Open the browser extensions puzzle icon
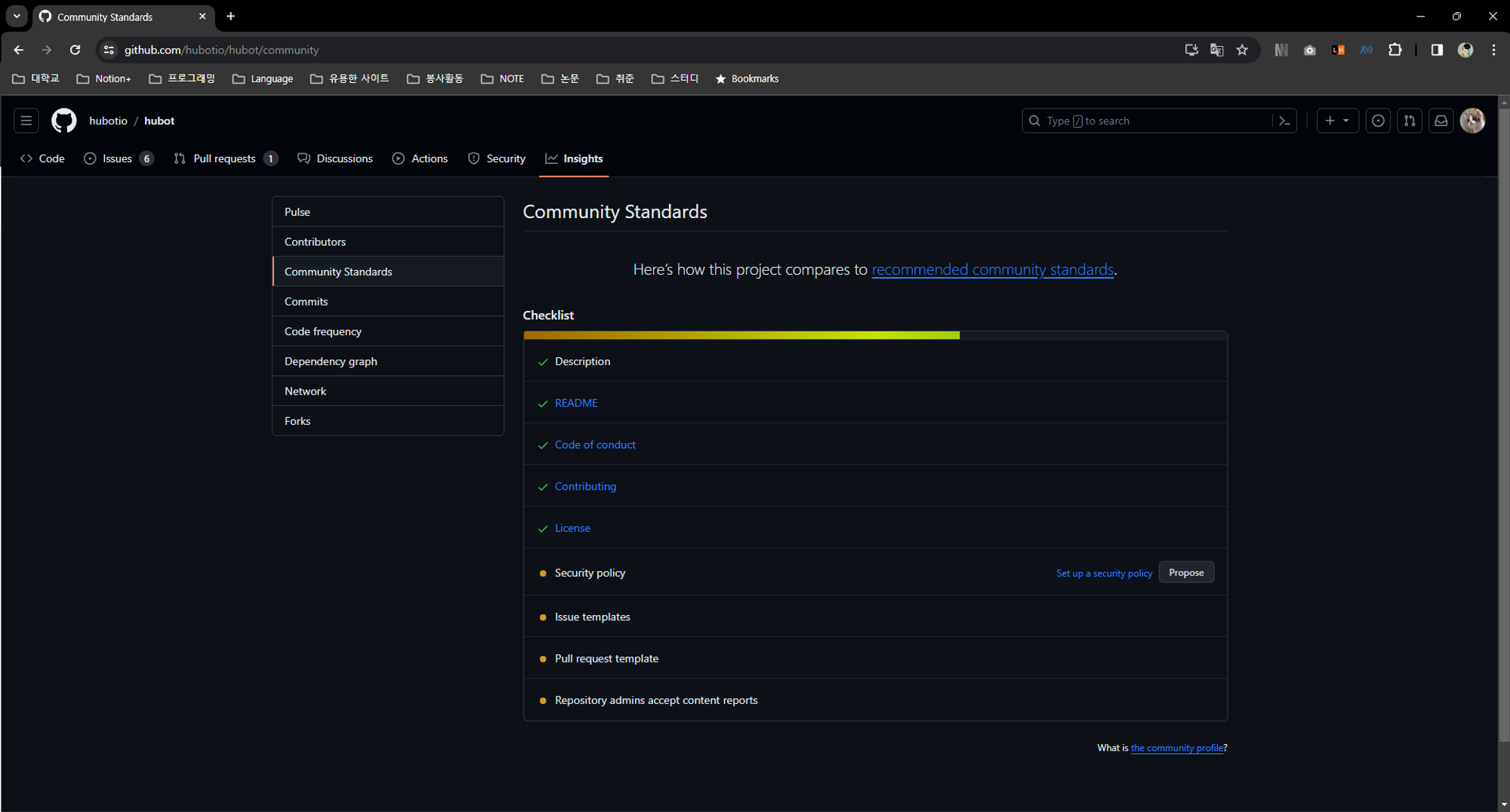 [1394, 50]
